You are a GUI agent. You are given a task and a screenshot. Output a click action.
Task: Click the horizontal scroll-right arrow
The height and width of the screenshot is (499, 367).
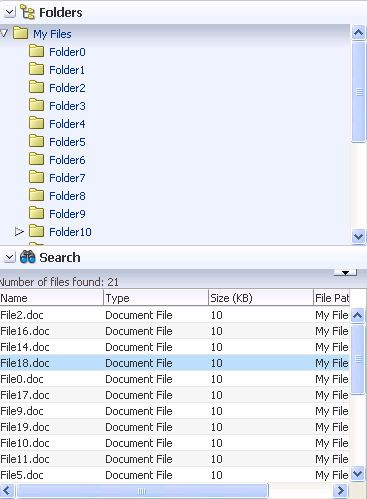(340, 491)
